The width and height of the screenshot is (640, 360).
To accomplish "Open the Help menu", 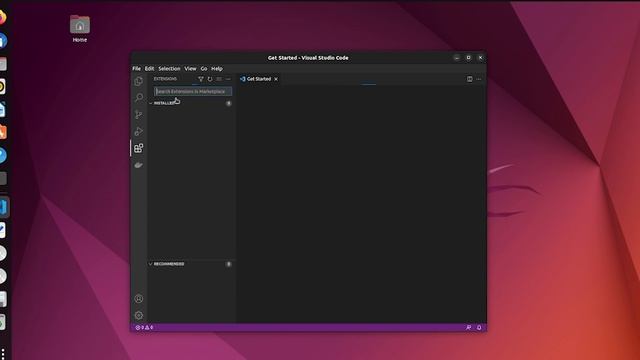I will pyautogui.click(x=217, y=69).
